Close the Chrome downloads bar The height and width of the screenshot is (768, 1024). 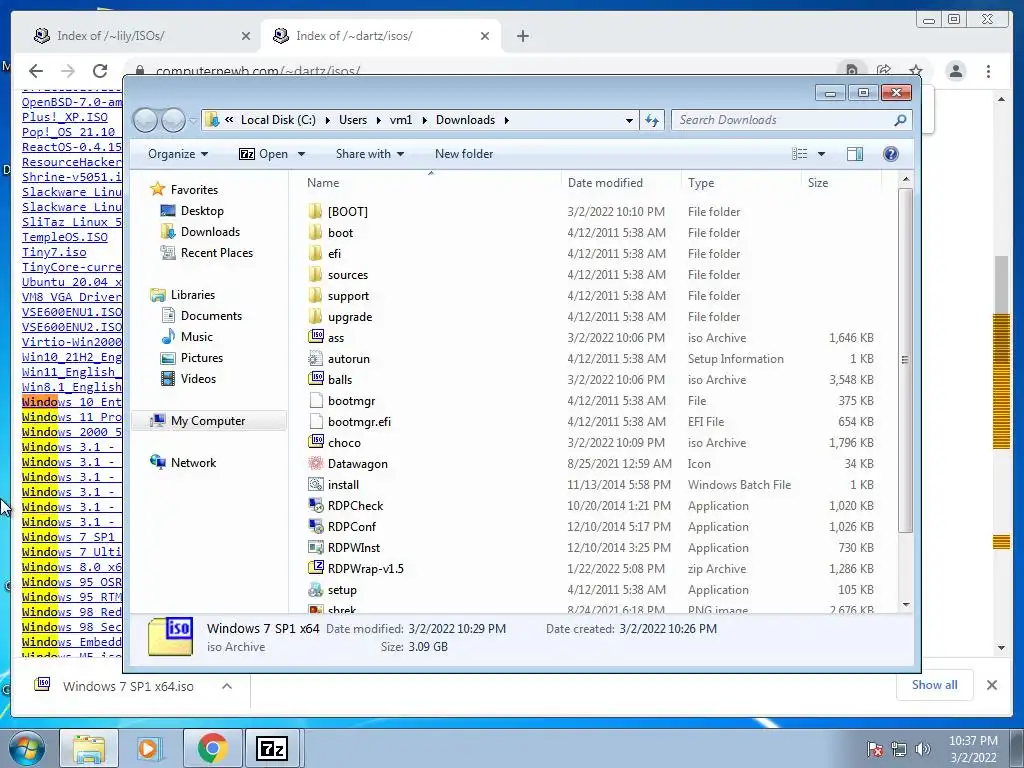[x=991, y=685]
